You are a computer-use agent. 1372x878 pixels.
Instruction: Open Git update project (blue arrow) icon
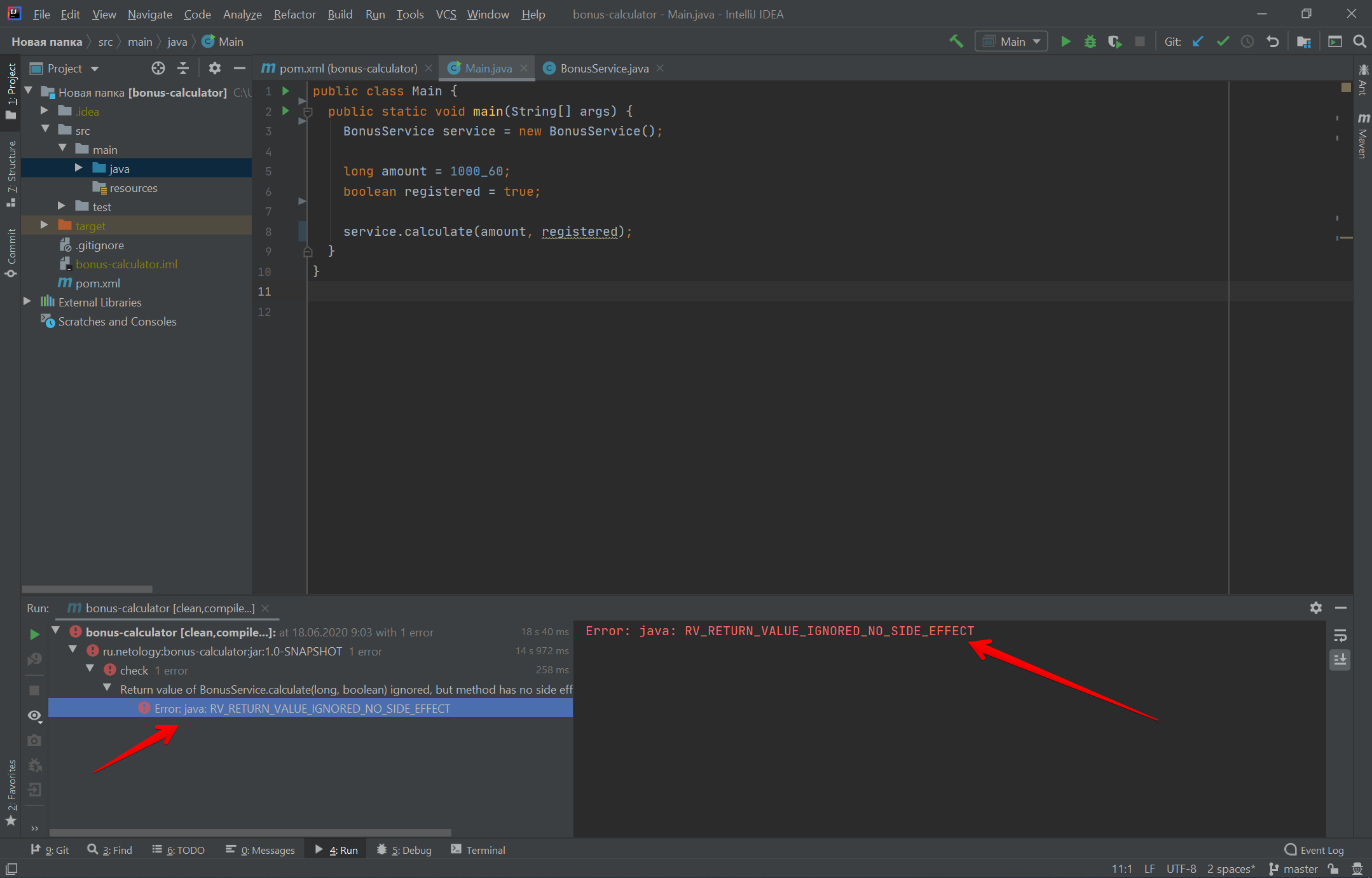1198,41
